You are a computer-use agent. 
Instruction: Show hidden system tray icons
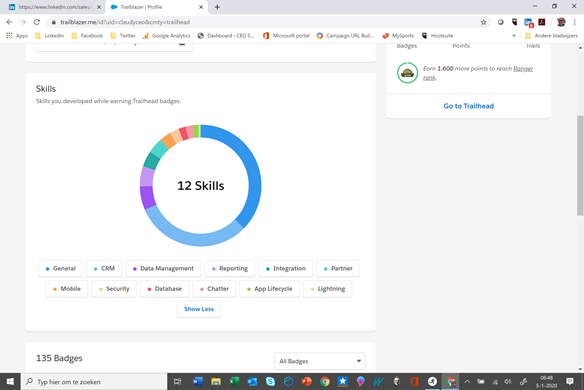[467, 381]
